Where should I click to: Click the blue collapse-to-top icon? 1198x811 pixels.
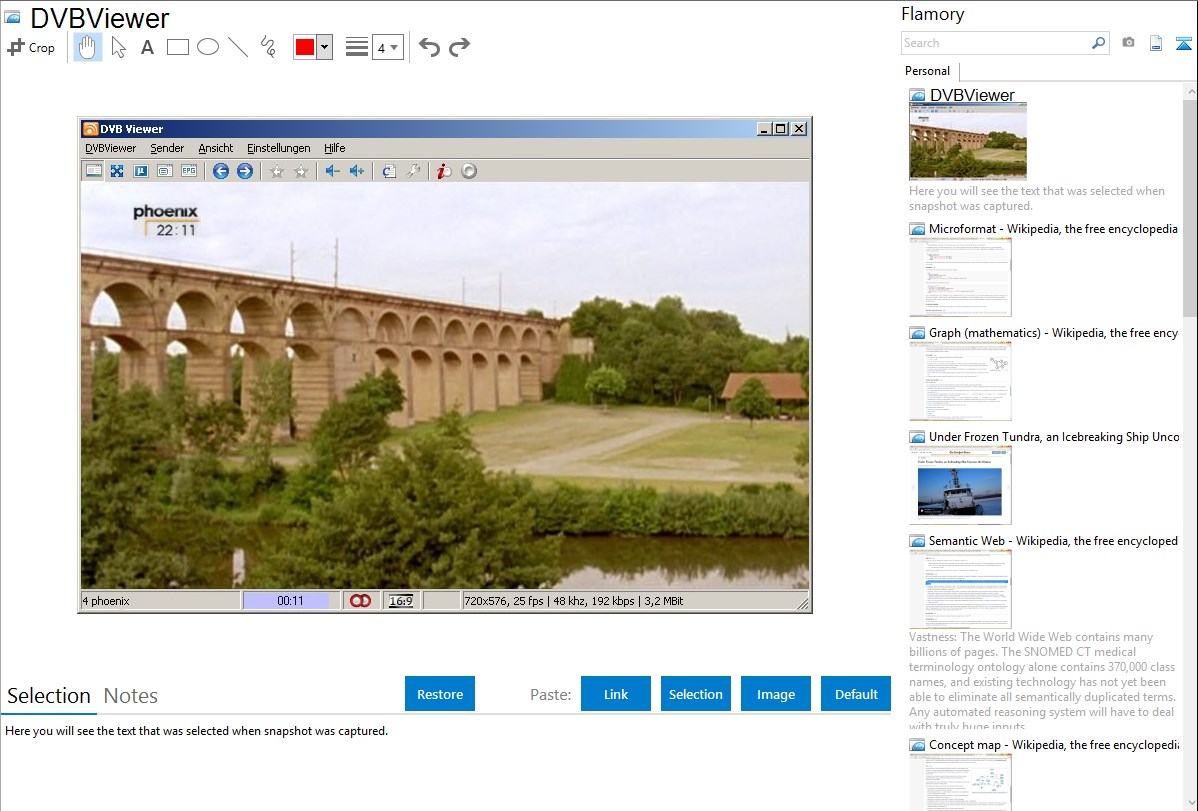pos(1183,44)
